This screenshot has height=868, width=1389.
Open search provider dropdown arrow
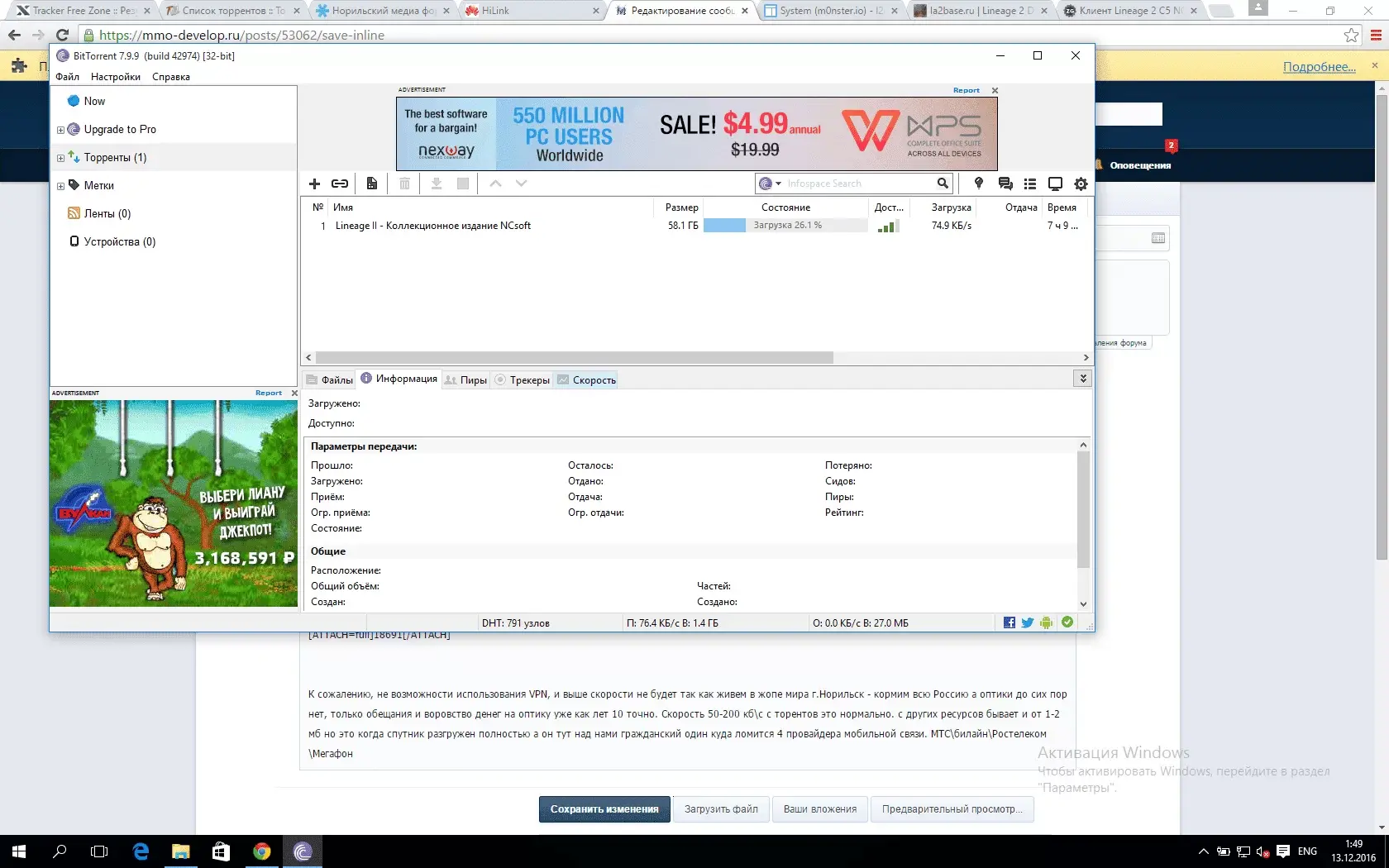pyautogui.click(x=778, y=184)
